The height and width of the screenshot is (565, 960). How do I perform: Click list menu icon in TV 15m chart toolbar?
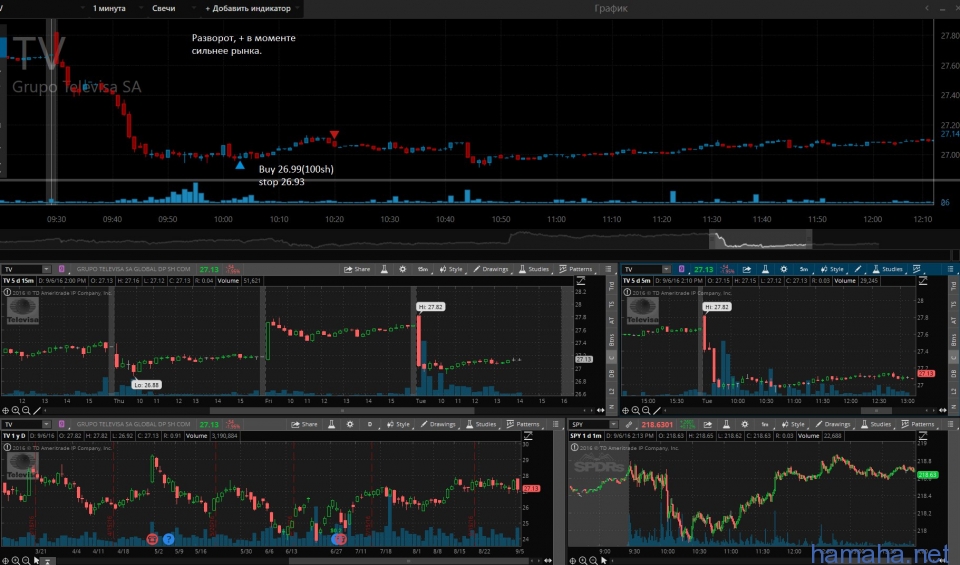[x=608, y=269]
